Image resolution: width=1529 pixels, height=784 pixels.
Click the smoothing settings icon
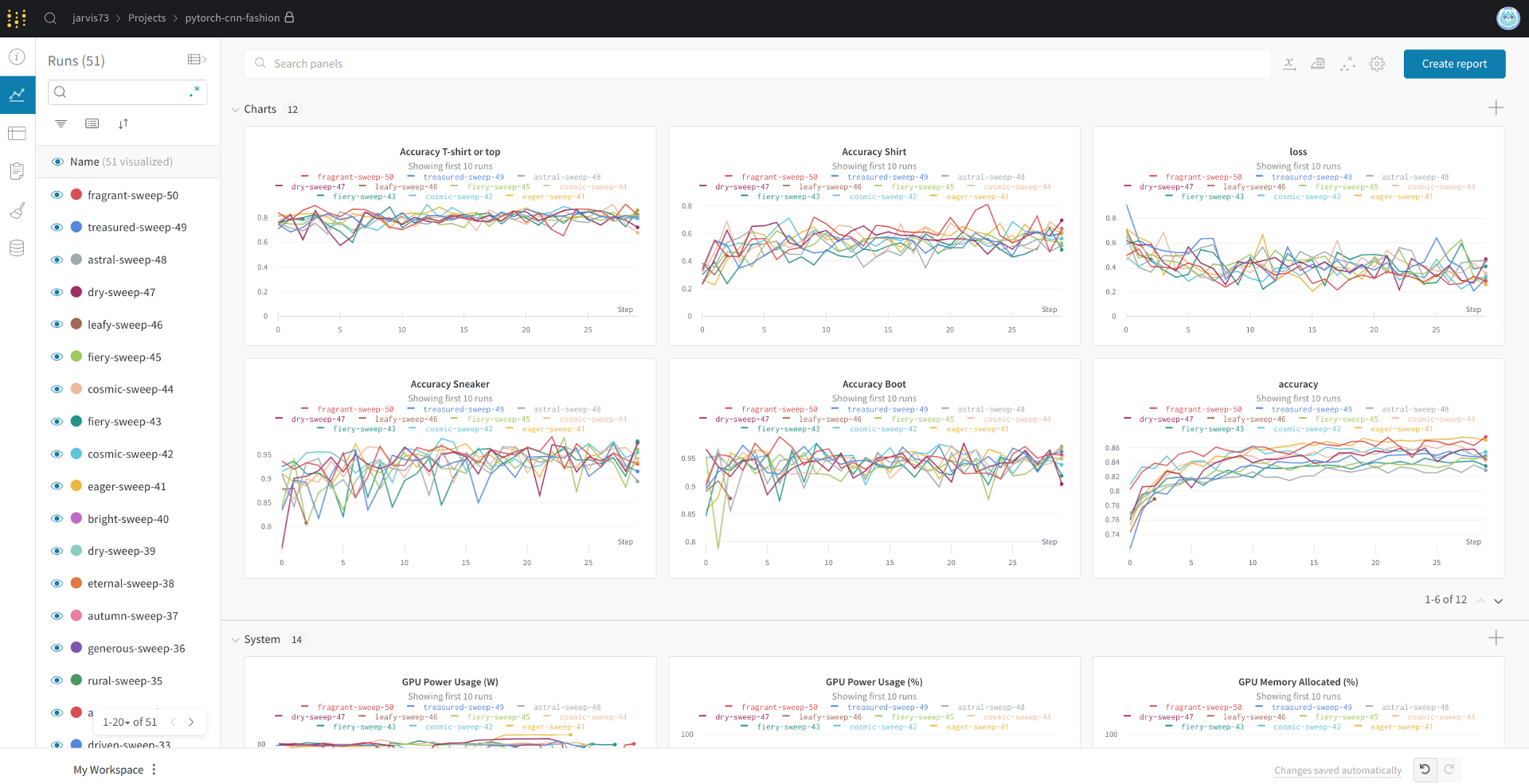1318,64
